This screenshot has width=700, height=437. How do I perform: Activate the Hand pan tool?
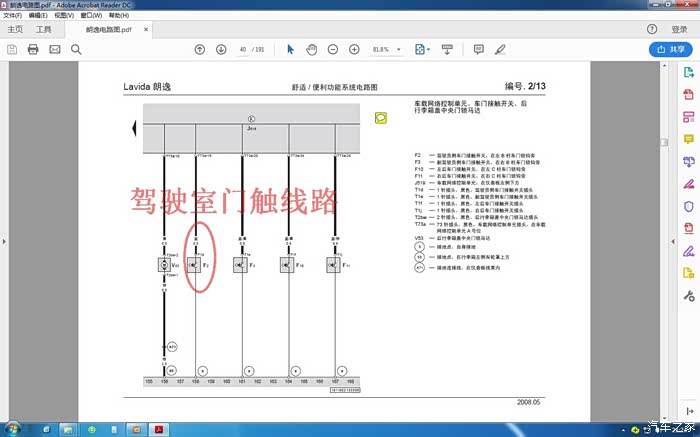point(312,50)
